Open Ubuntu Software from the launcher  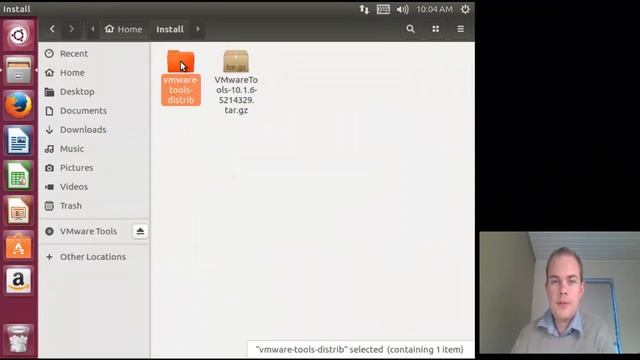click(18, 246)
